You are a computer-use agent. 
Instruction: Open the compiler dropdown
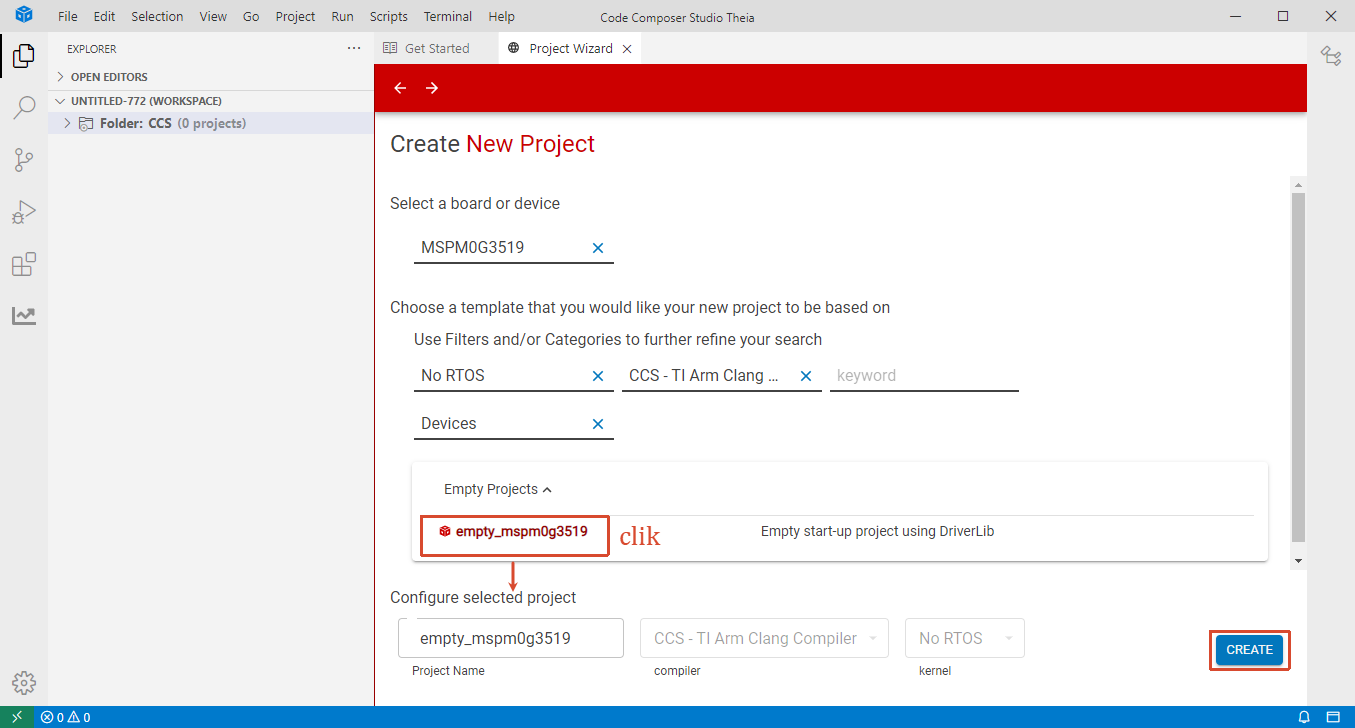764,638
